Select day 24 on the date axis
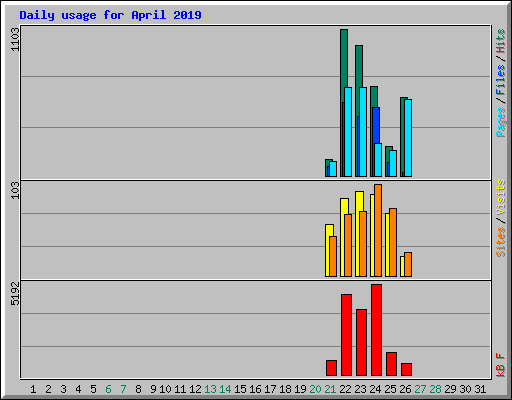The image size is (512, 400). (x=375, y=389)
